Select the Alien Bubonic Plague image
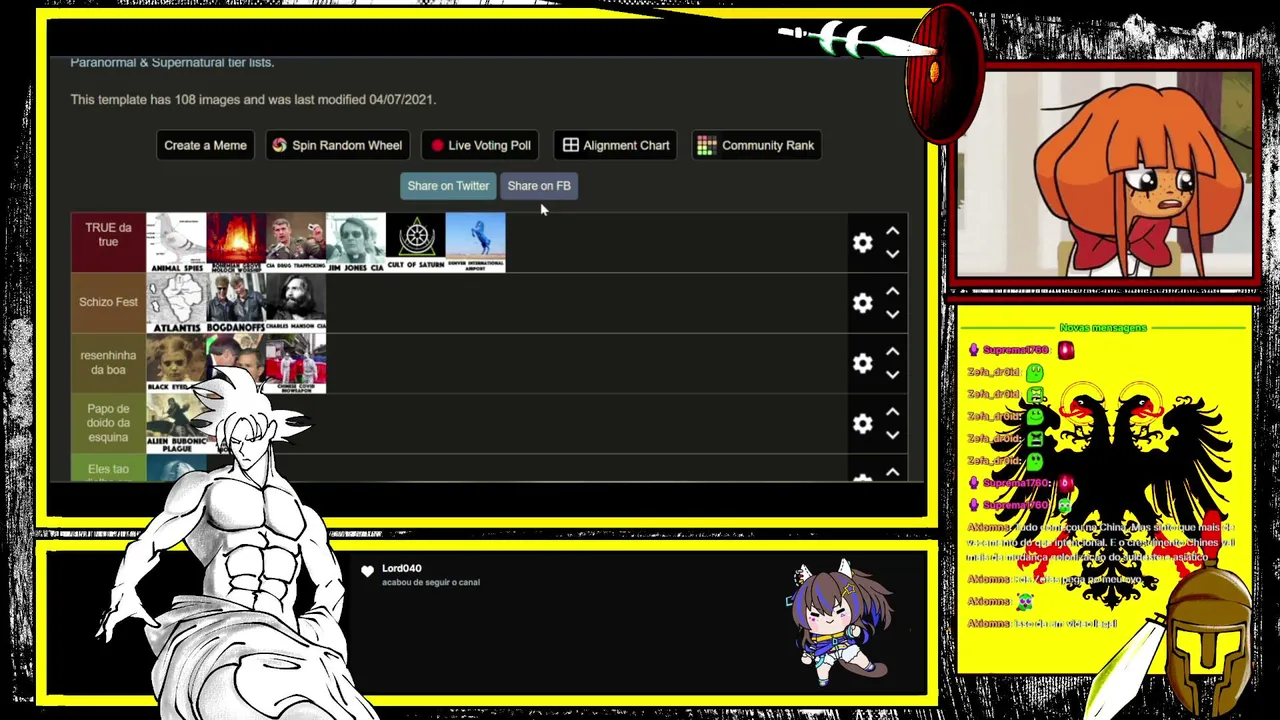1280x720 pixels. coord(176,422)
